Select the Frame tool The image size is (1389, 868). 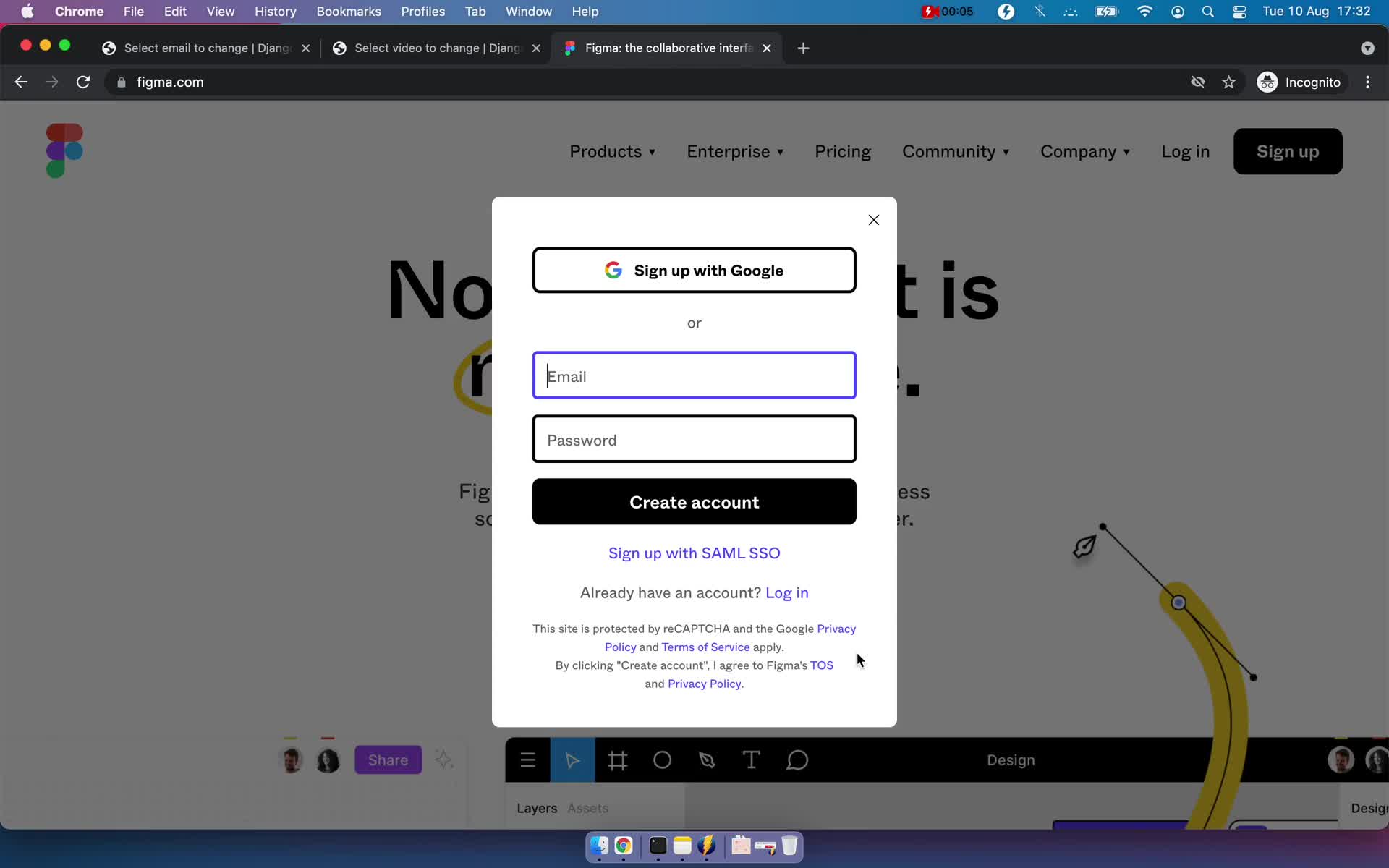(617, 759)
